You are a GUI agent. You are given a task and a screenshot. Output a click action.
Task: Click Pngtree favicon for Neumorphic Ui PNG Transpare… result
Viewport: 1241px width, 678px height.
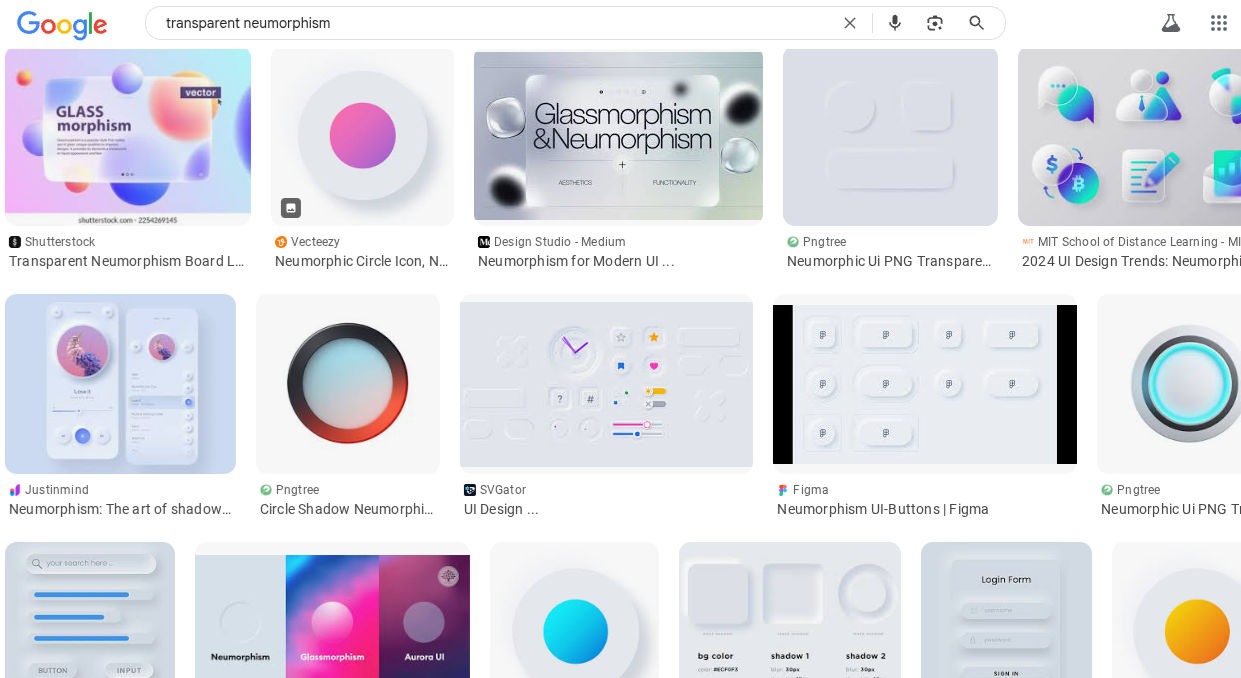(793, 242)
